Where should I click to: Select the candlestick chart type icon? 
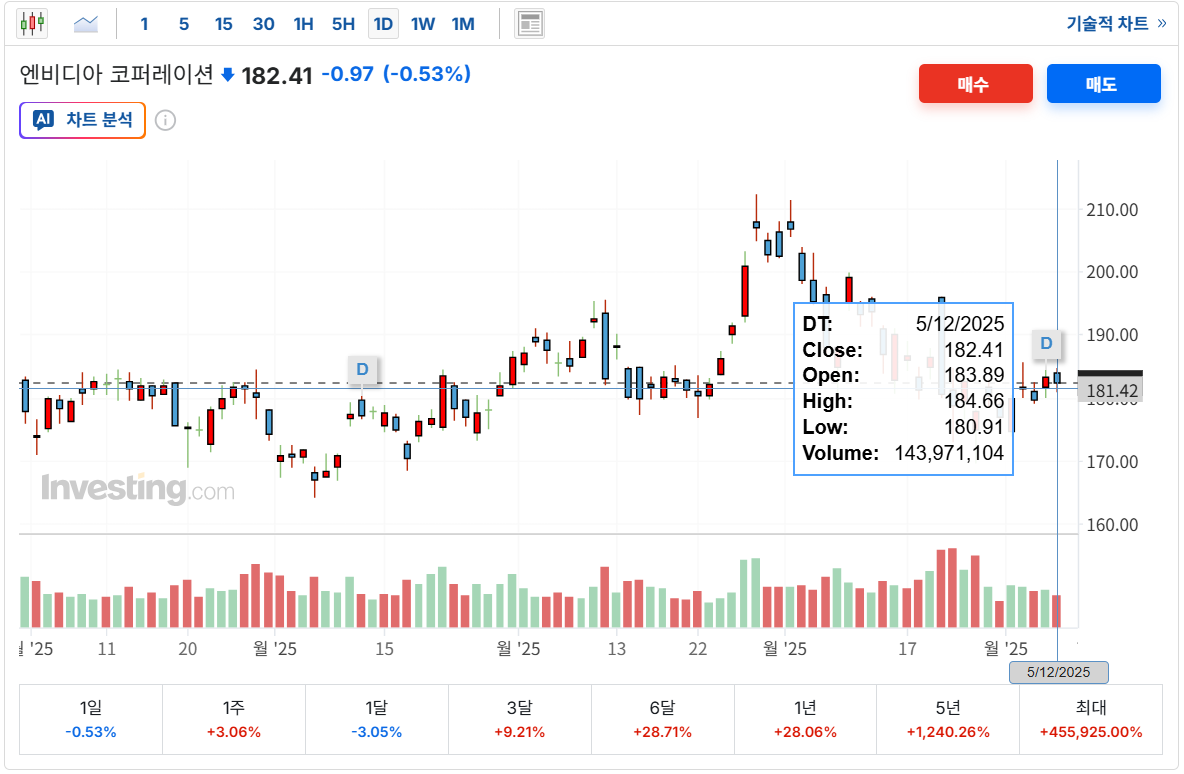[x=32, y=23]
